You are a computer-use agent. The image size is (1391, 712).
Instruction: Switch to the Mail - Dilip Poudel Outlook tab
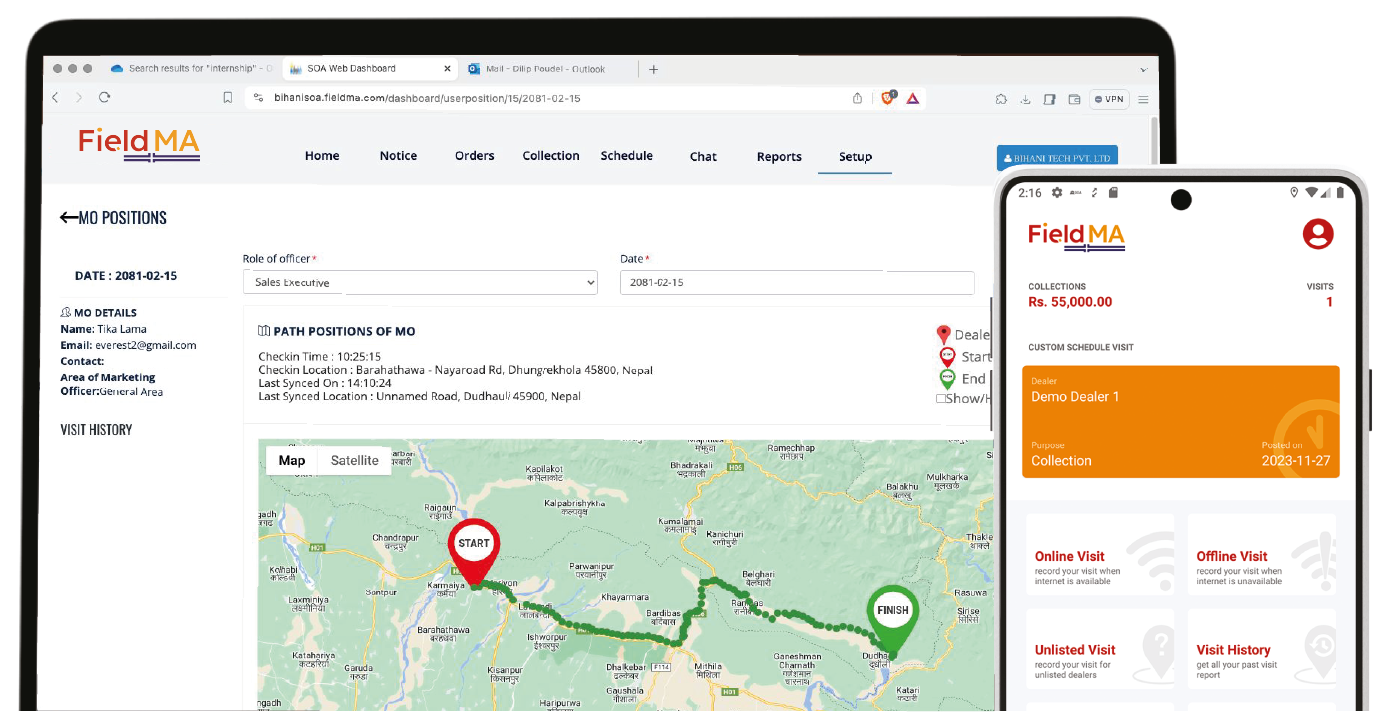click(546, 69)
